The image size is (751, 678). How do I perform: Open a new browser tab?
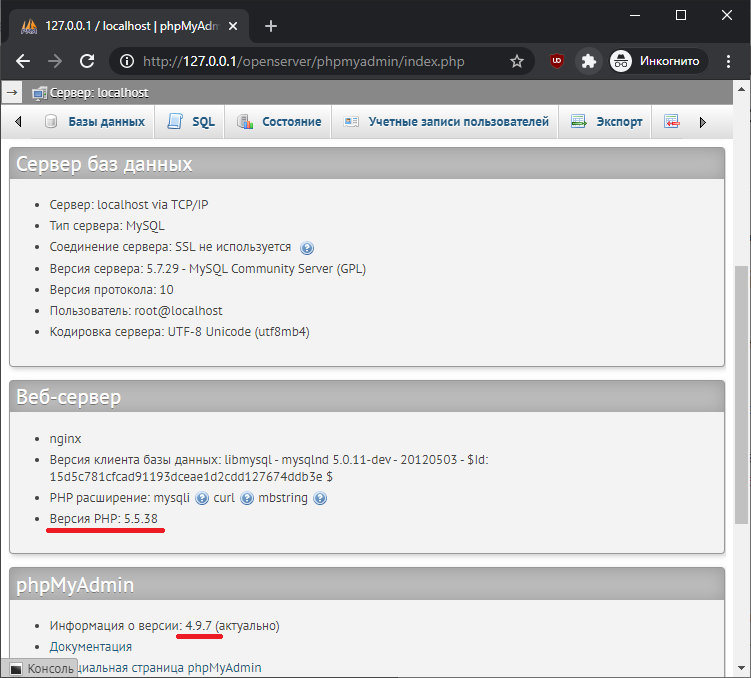pos(270,26)
